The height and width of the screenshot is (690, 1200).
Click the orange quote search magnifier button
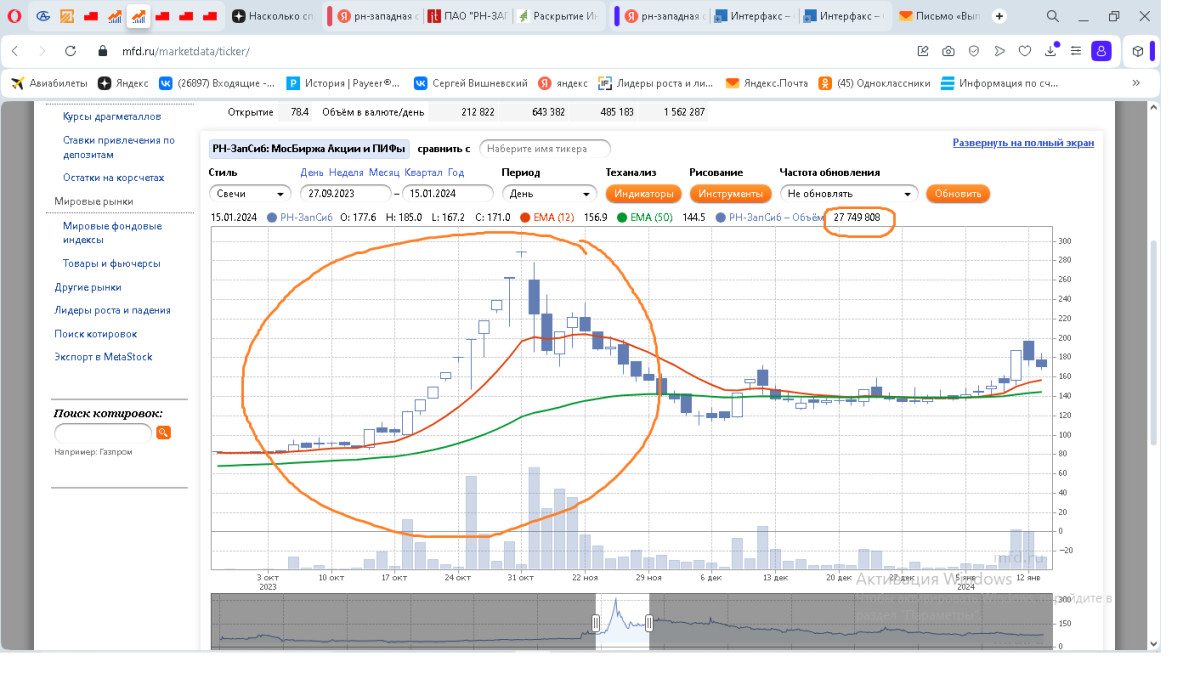pos(163,433)
